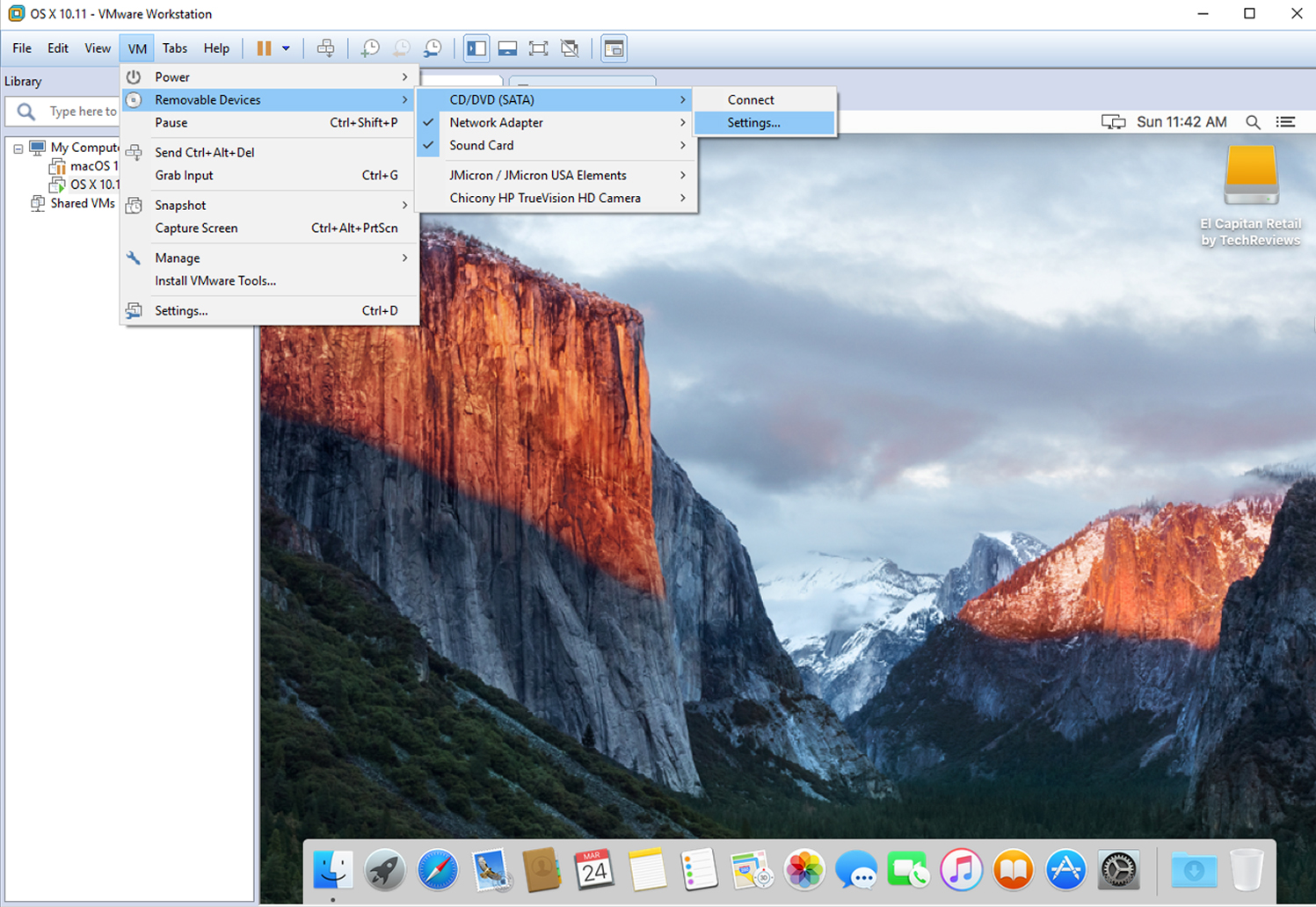
Task: Click the console view toolbar icon
Action: (614, 48)
